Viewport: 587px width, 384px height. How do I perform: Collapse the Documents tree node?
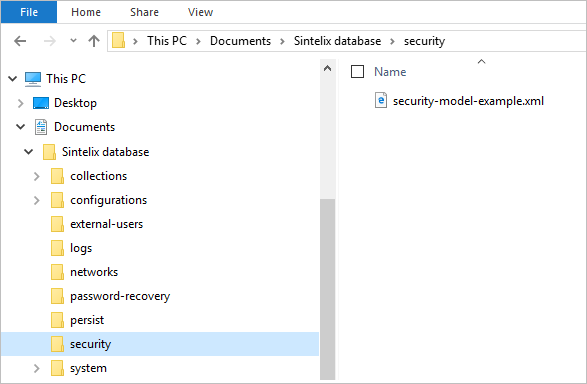(x=21, y=127)
